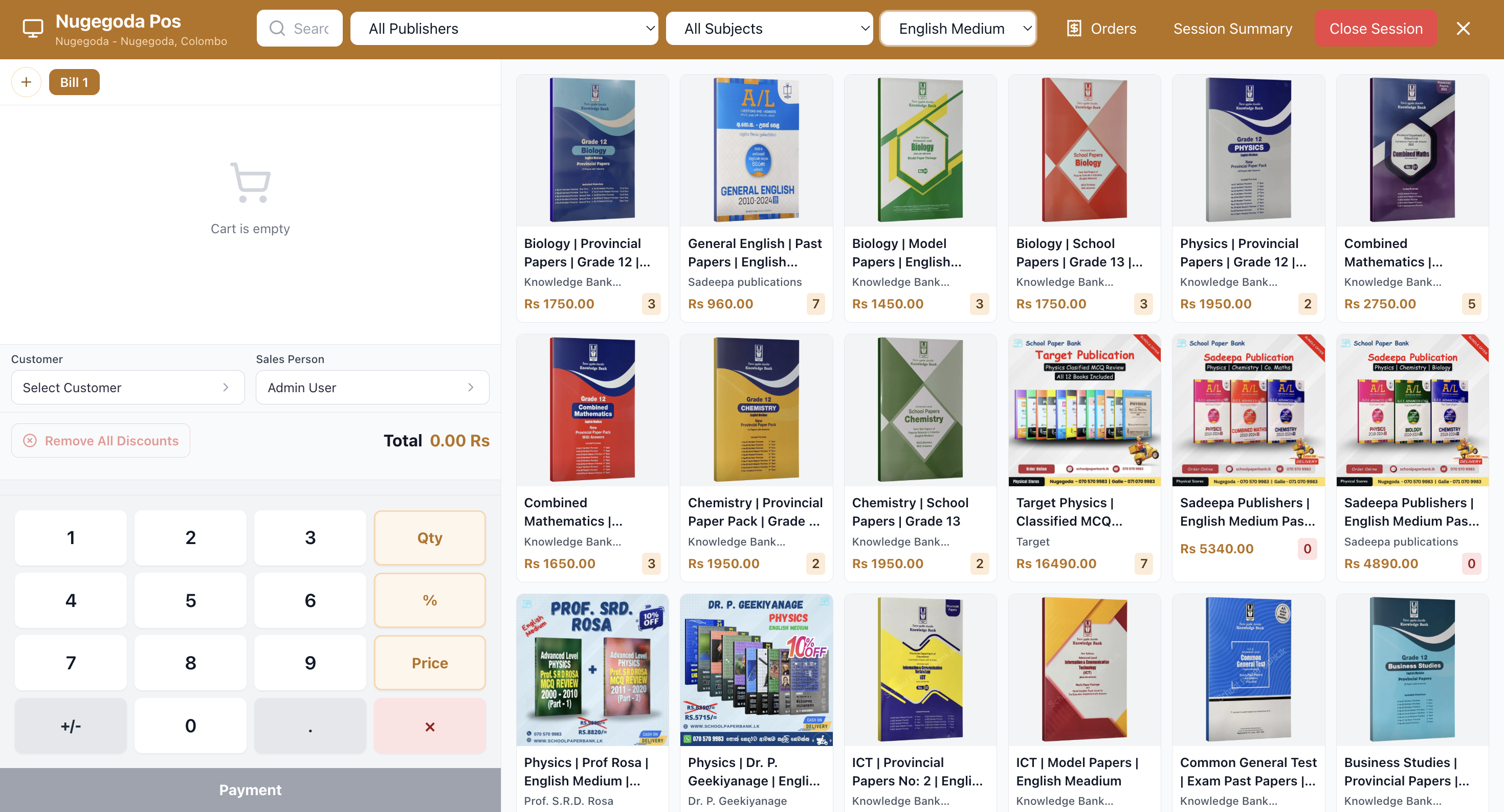Screen dimensions: 1504x812
Task: Click the Close Session button
Action: pyautogui.click(x=1375, y=29)
